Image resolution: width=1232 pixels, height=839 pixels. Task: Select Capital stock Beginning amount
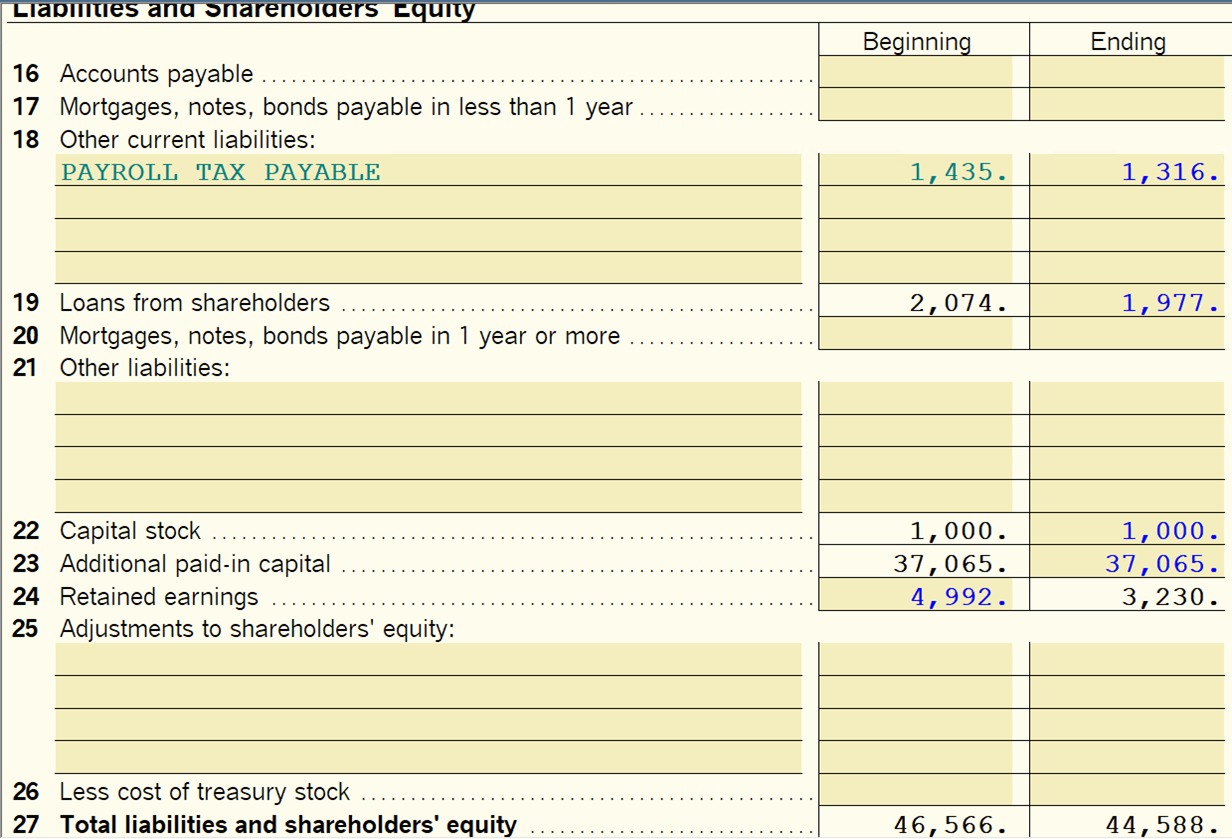click(x=916, y=531)
